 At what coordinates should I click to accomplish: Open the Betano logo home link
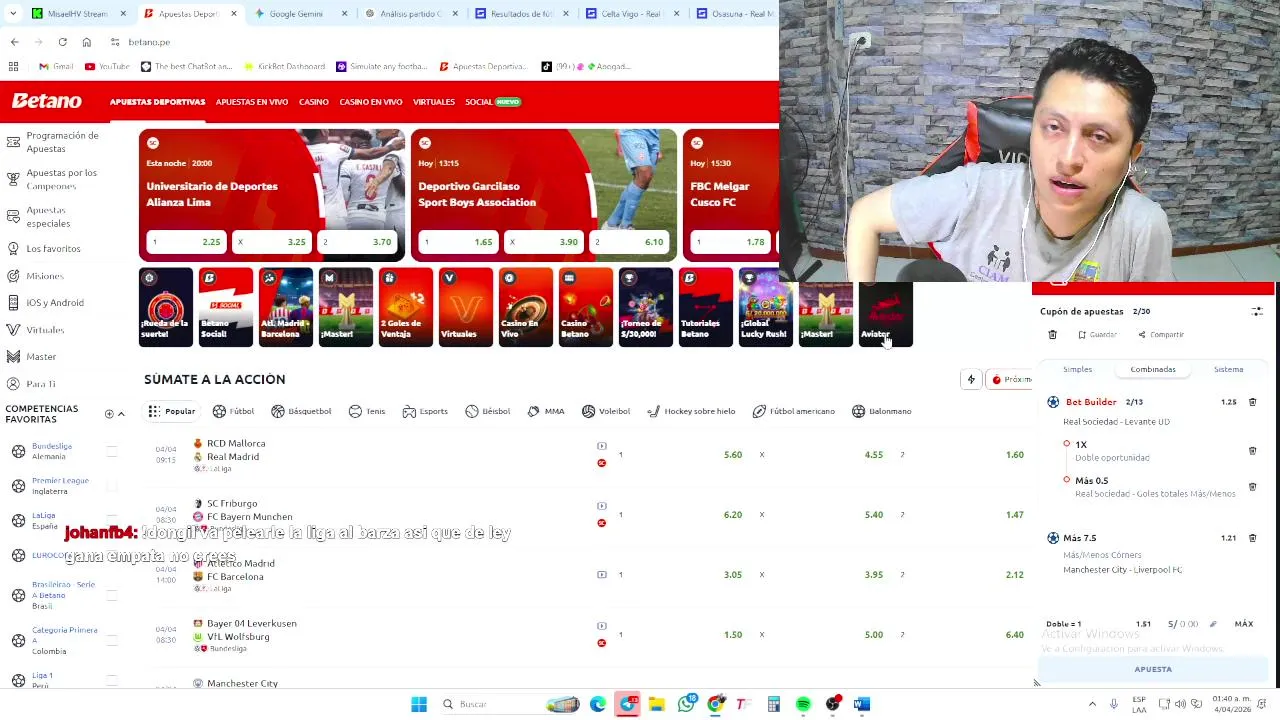[x=46, y=101]
